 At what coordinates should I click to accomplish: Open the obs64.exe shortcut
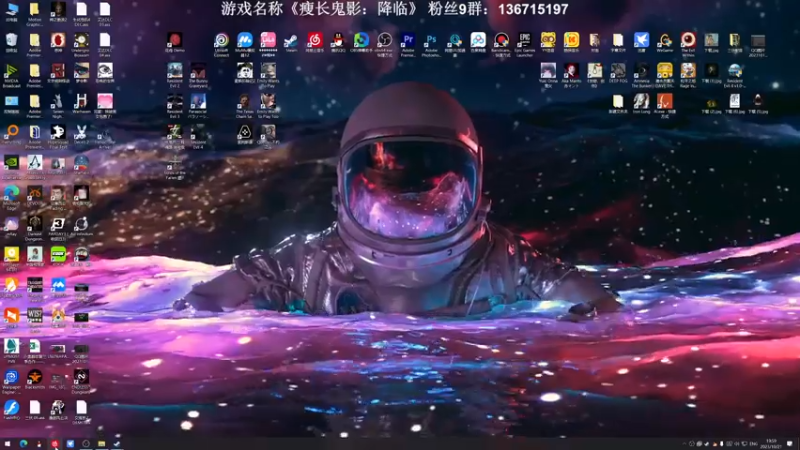384,44
